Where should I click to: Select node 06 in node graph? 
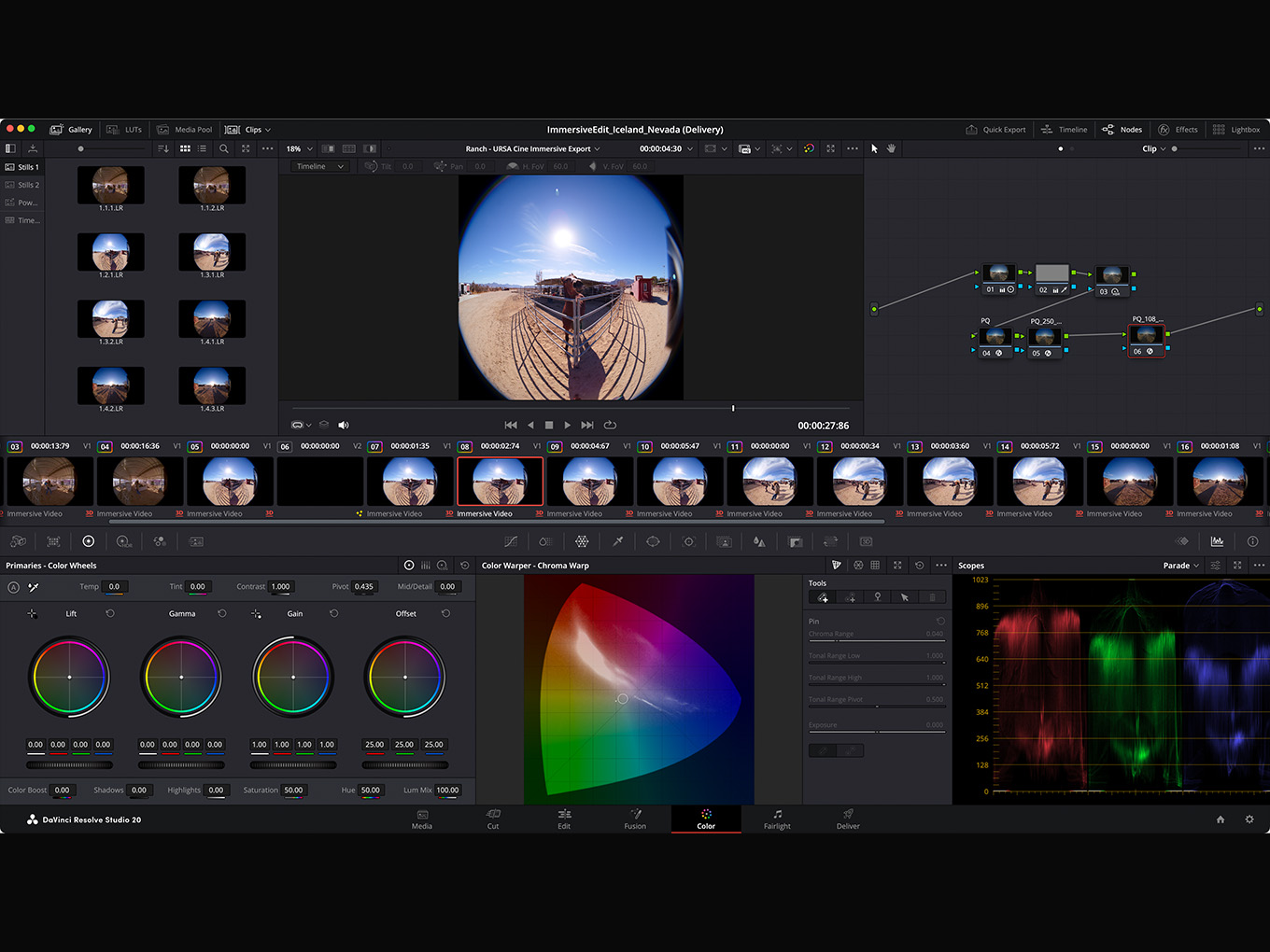(x=1146, y=338)
